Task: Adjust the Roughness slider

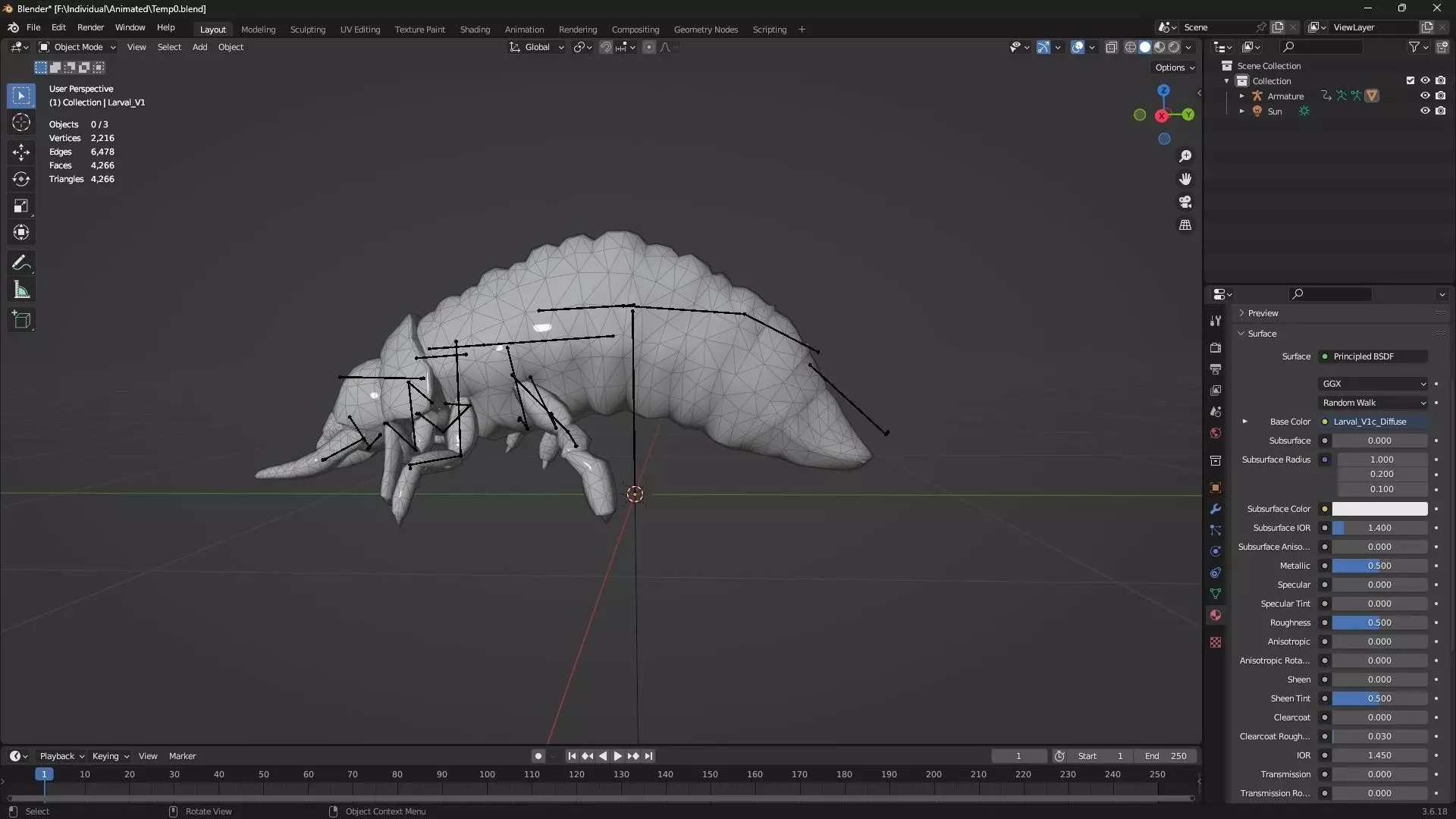Action: 1379,623
